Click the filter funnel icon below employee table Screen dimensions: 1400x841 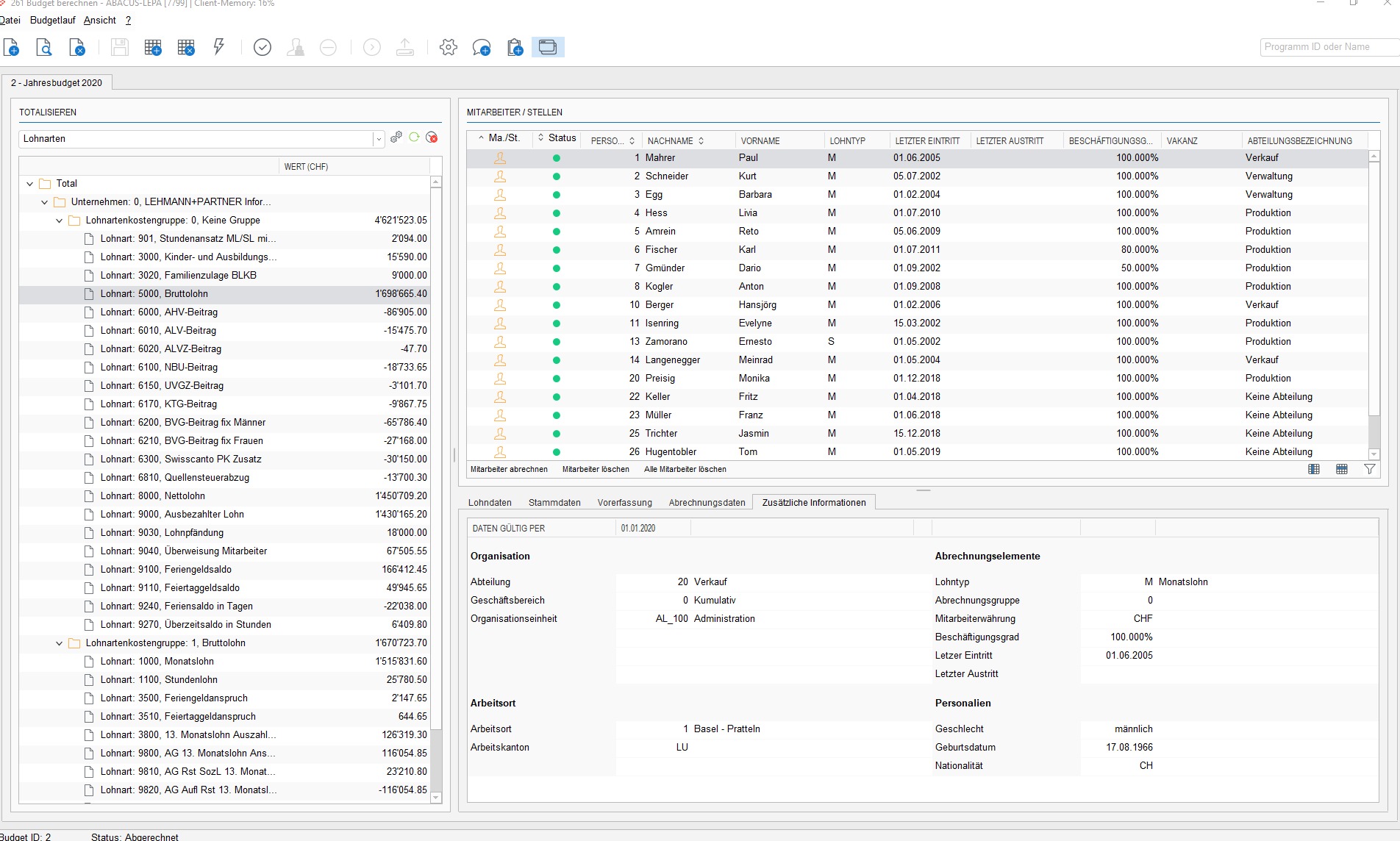pos(1370,469)
